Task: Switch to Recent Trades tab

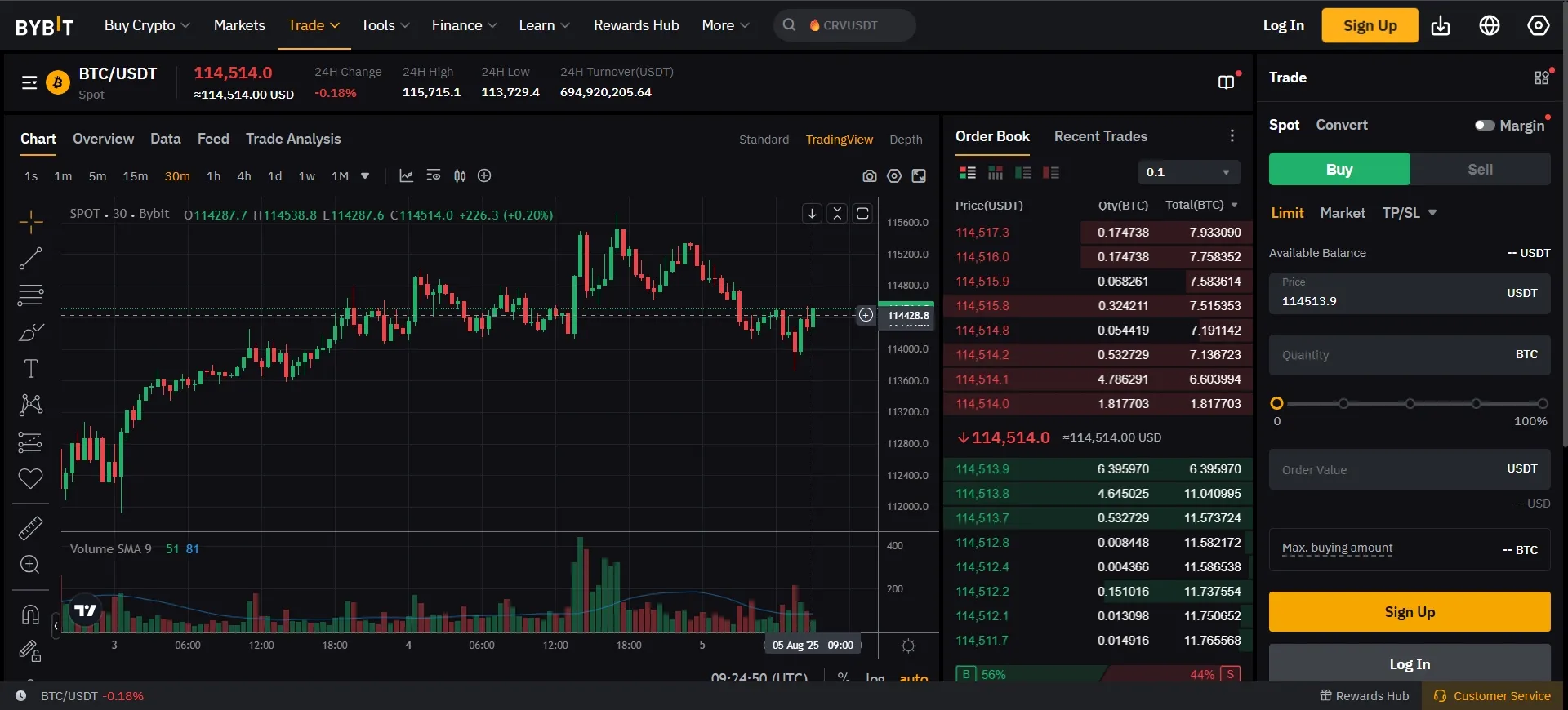Action: click(x=1100, y=136)
